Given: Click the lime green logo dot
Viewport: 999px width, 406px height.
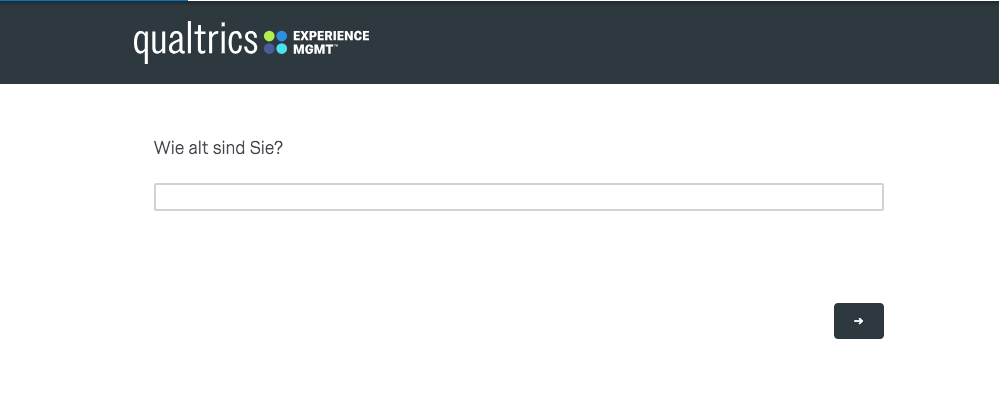Looking at the screenshot, I should (x=269, y=36).
